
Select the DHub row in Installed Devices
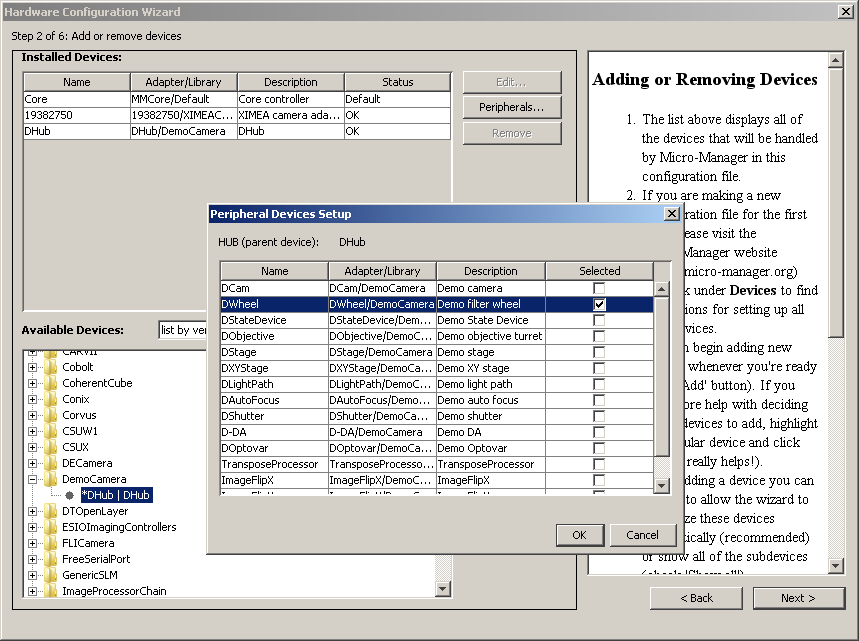(237, 131)
